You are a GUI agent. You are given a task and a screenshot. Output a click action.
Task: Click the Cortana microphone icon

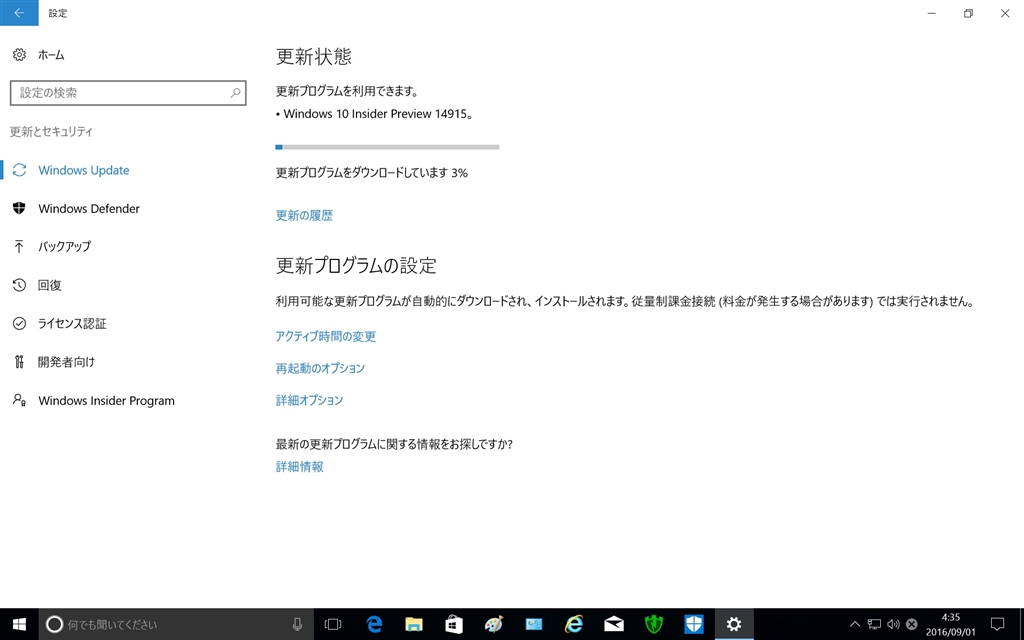tap(297, 624)
